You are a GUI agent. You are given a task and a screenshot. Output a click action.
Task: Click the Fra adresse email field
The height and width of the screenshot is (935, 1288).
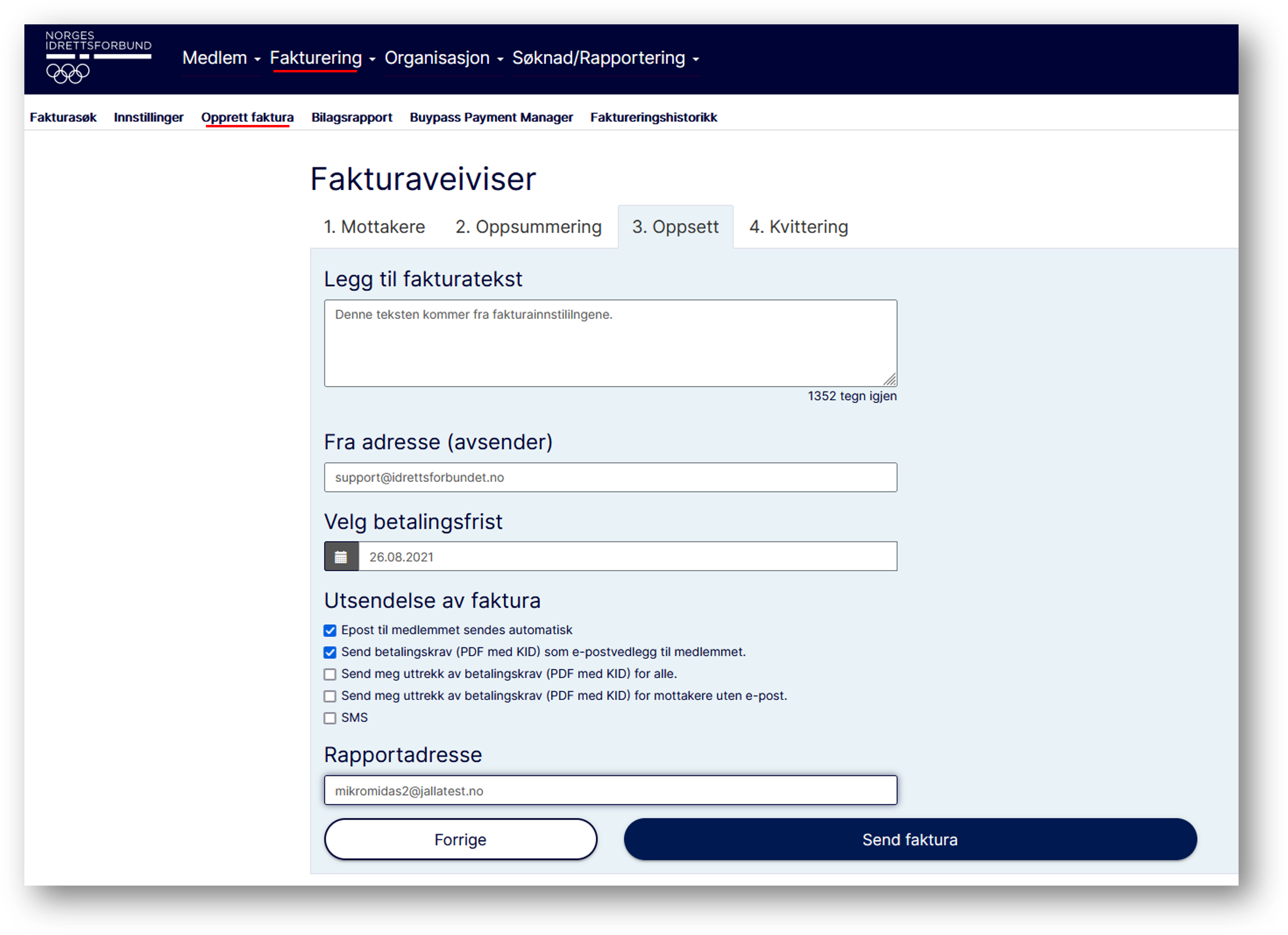pos(611,478)
